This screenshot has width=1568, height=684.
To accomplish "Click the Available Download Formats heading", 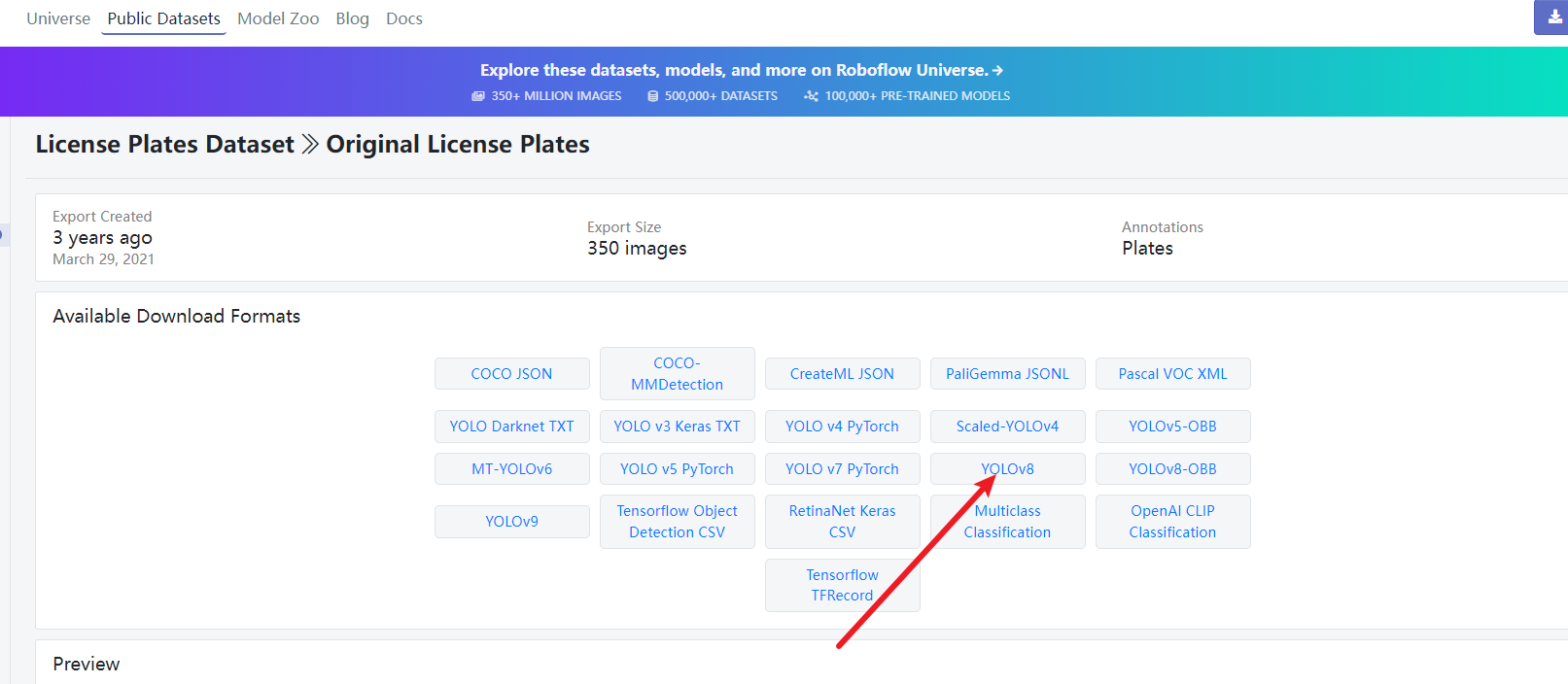I will 177,317.
